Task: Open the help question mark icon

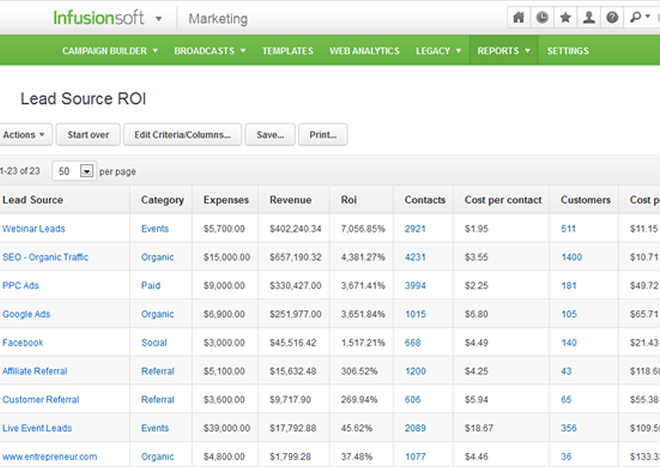Action: pos(612,18)
